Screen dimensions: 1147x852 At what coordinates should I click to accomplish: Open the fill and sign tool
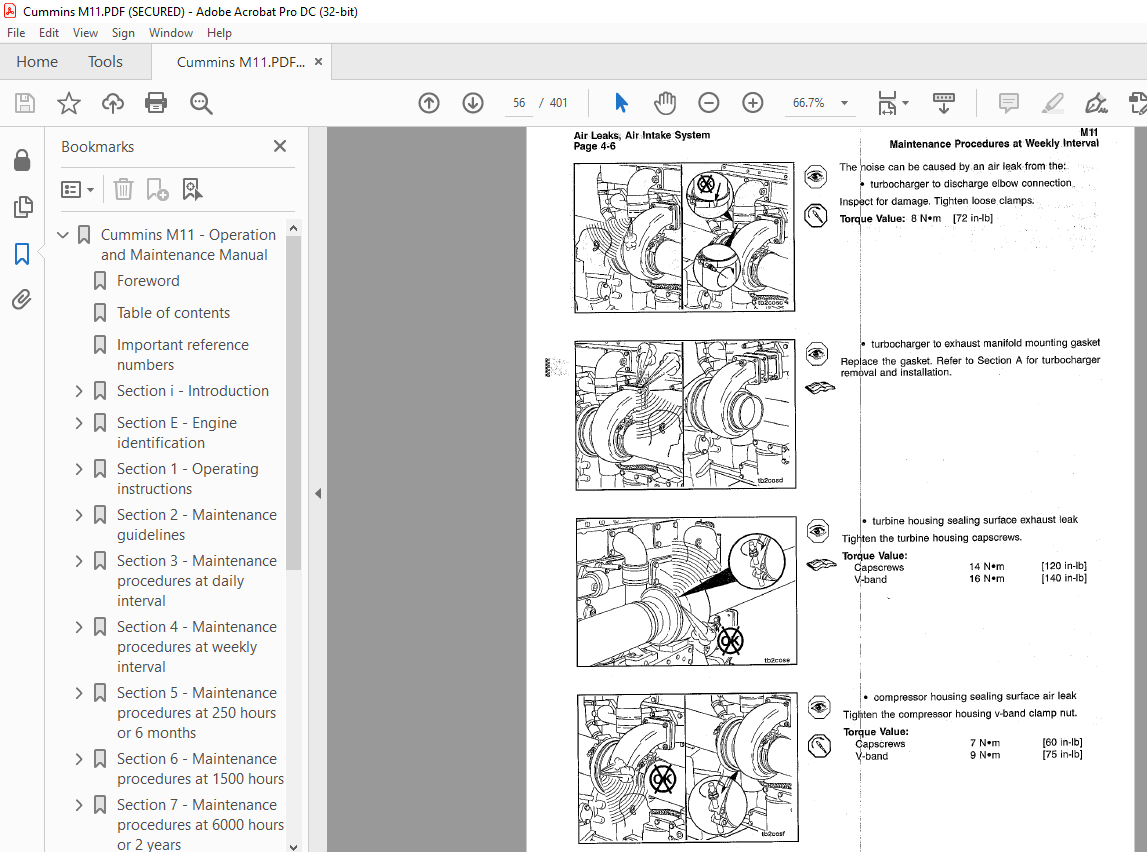coord(1096,103)
